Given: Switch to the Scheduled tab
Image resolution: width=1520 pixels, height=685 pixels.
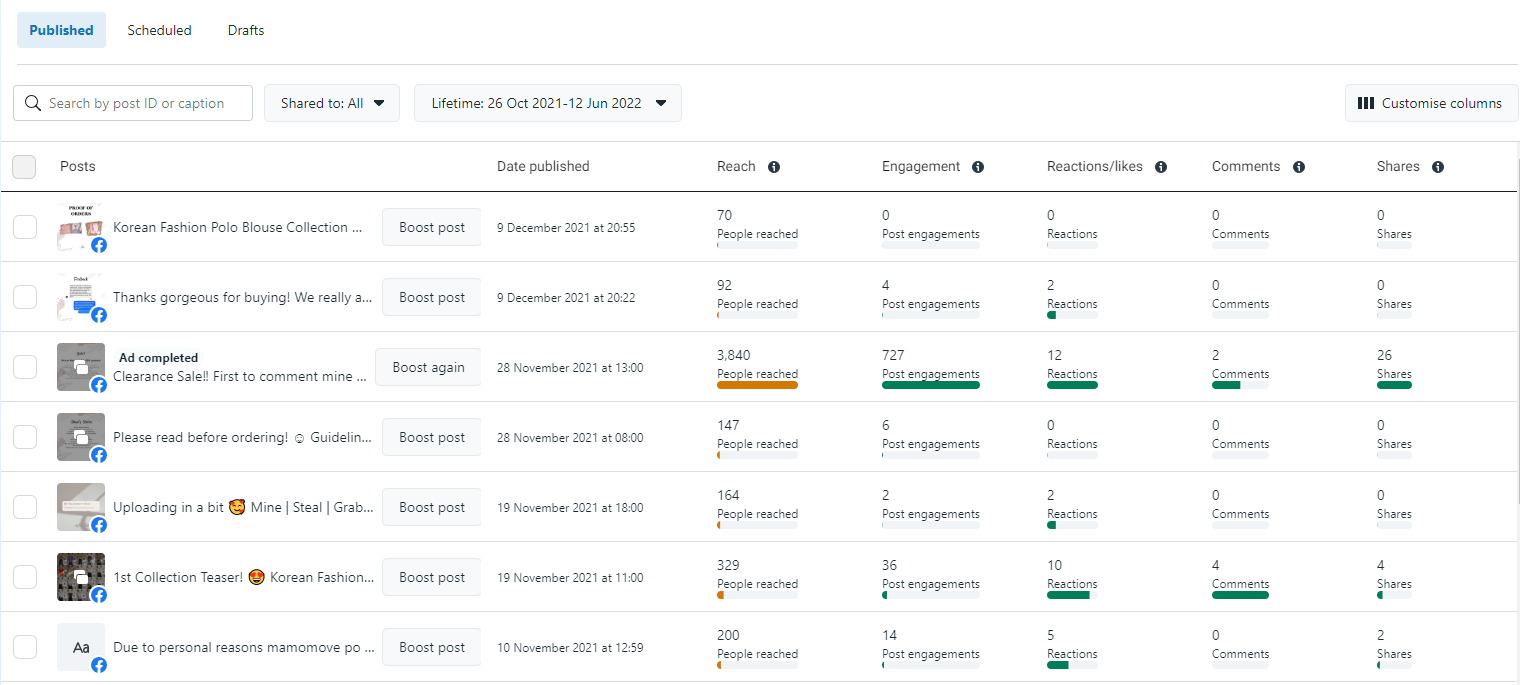Looking at the screenshot, I should (x=159, y=30).
